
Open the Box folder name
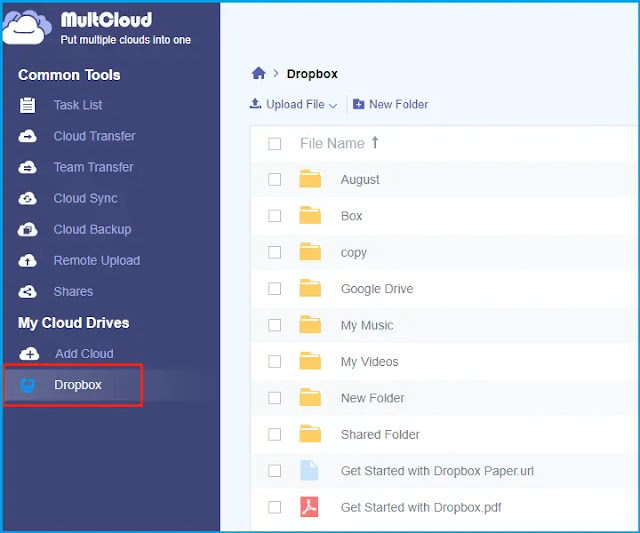351,215
